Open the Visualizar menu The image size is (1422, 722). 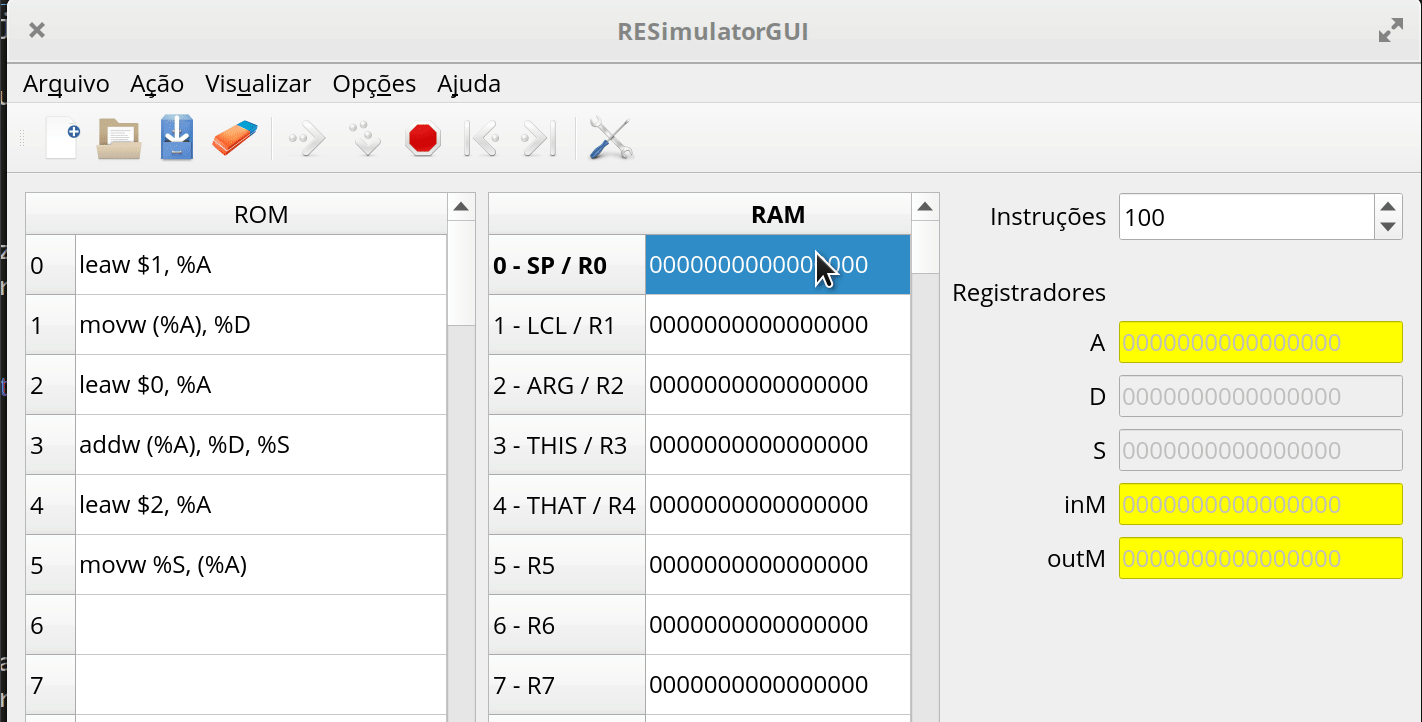pyautogui.click(x=258, y=84)
